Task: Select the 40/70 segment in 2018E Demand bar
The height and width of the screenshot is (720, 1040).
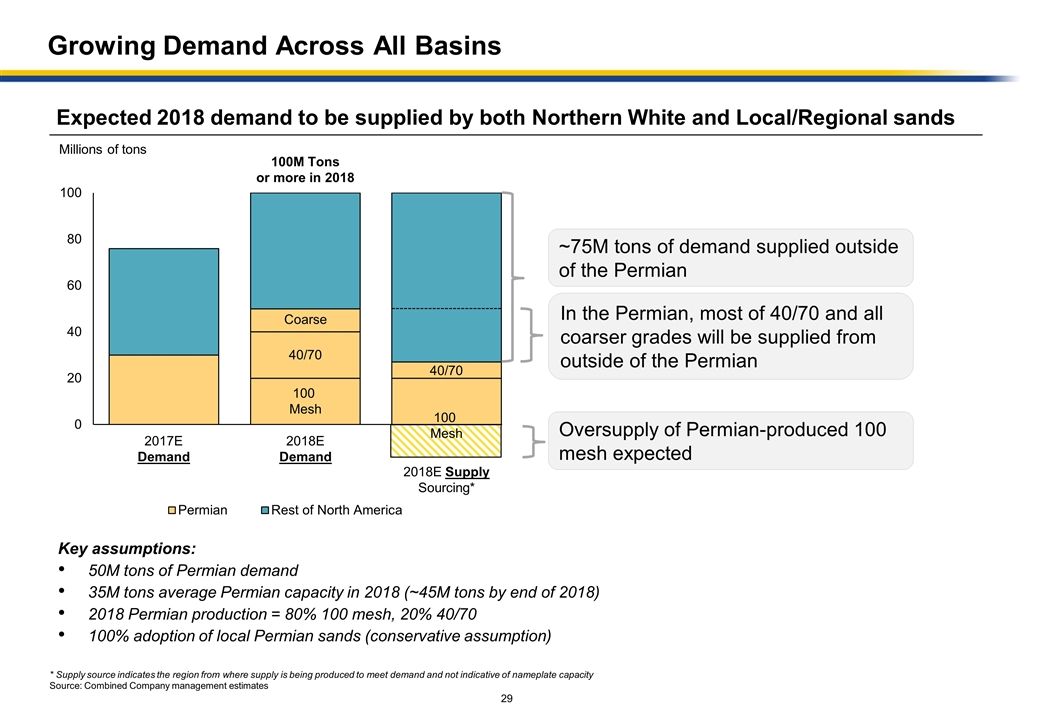Action: pos(305,354)
